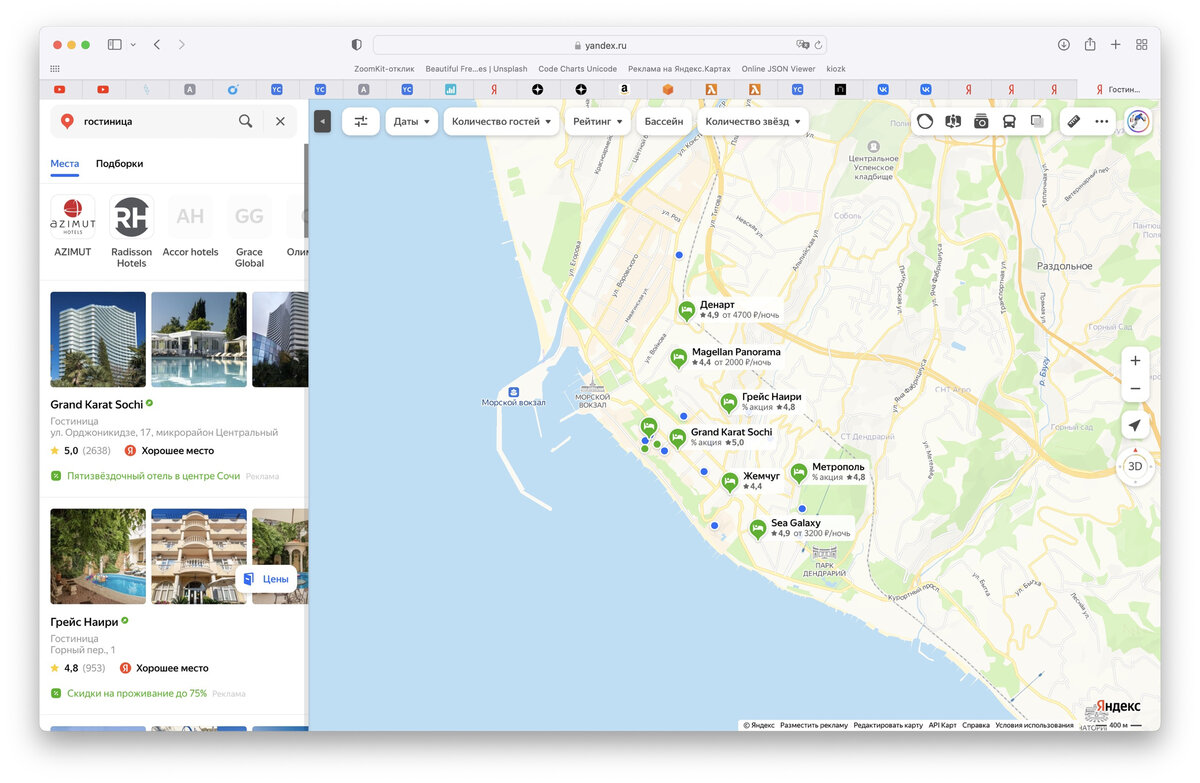Open photos layer camera icon
This screenshot has width=1200, height=783.
[981, 121]
